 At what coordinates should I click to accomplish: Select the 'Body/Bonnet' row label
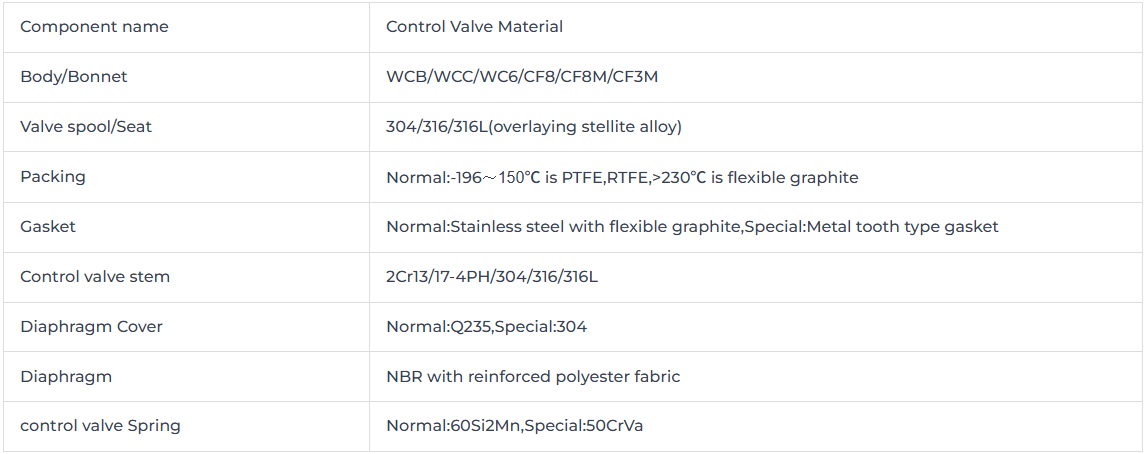point(186,77)
